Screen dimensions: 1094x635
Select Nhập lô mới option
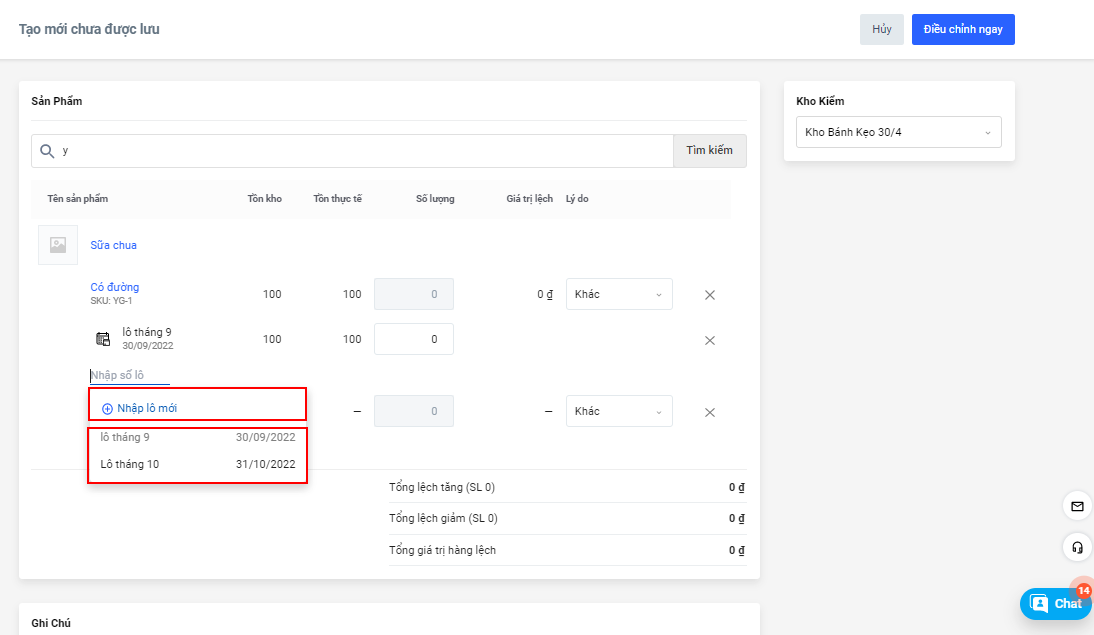pyautogui.click(x=147, y=408)
